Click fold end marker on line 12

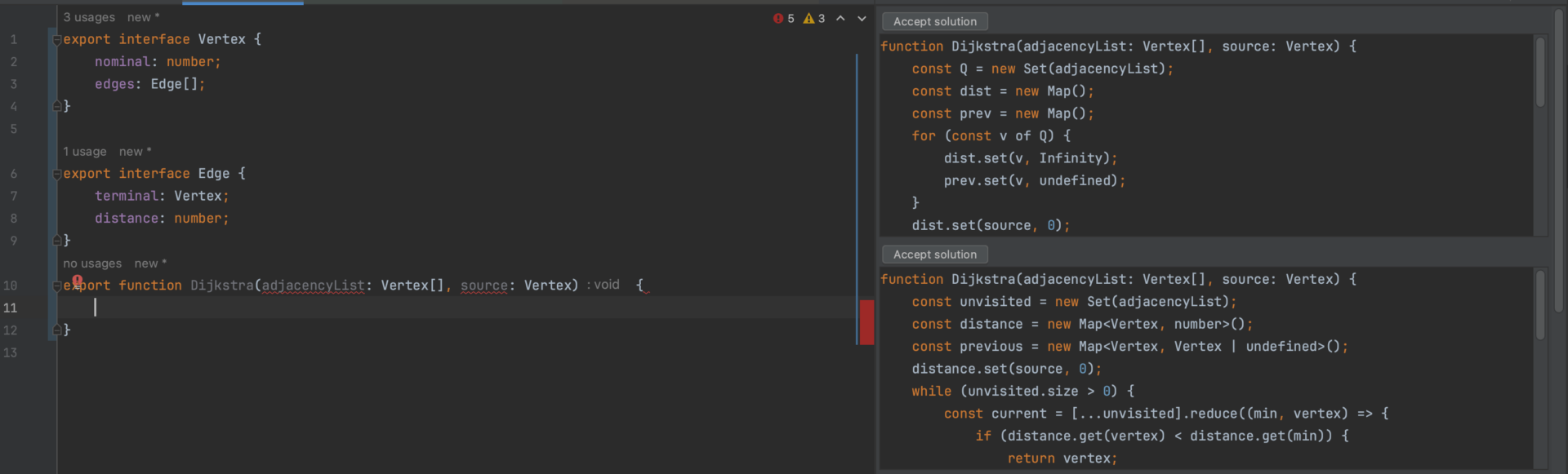pyautogui.click(x=57, y=330)
